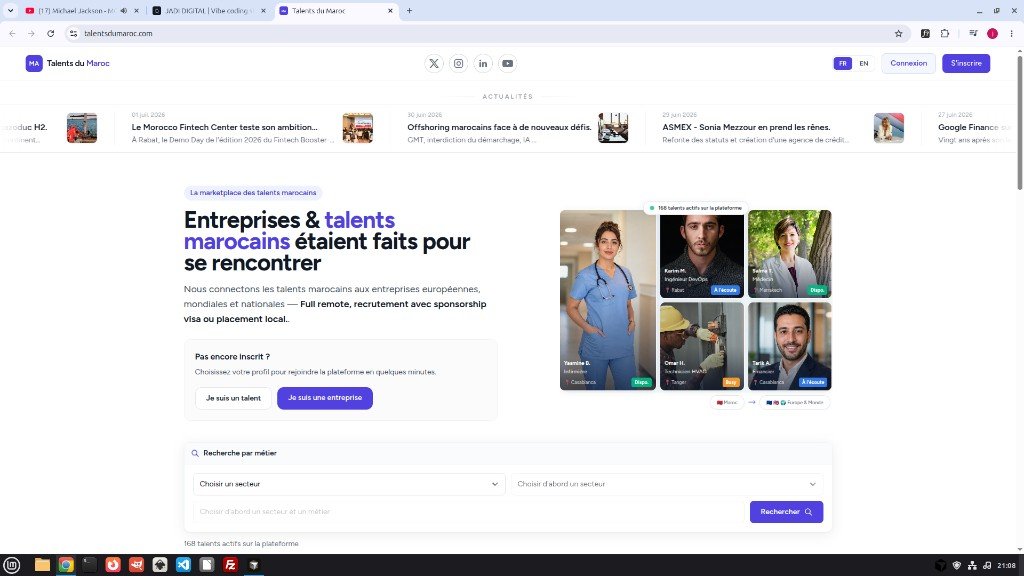This screenshot has height=576, width=1024.
Task: Switch to the Michael Jackson YouTube tab
Action: pyautogui.click(x=76, y=10)
